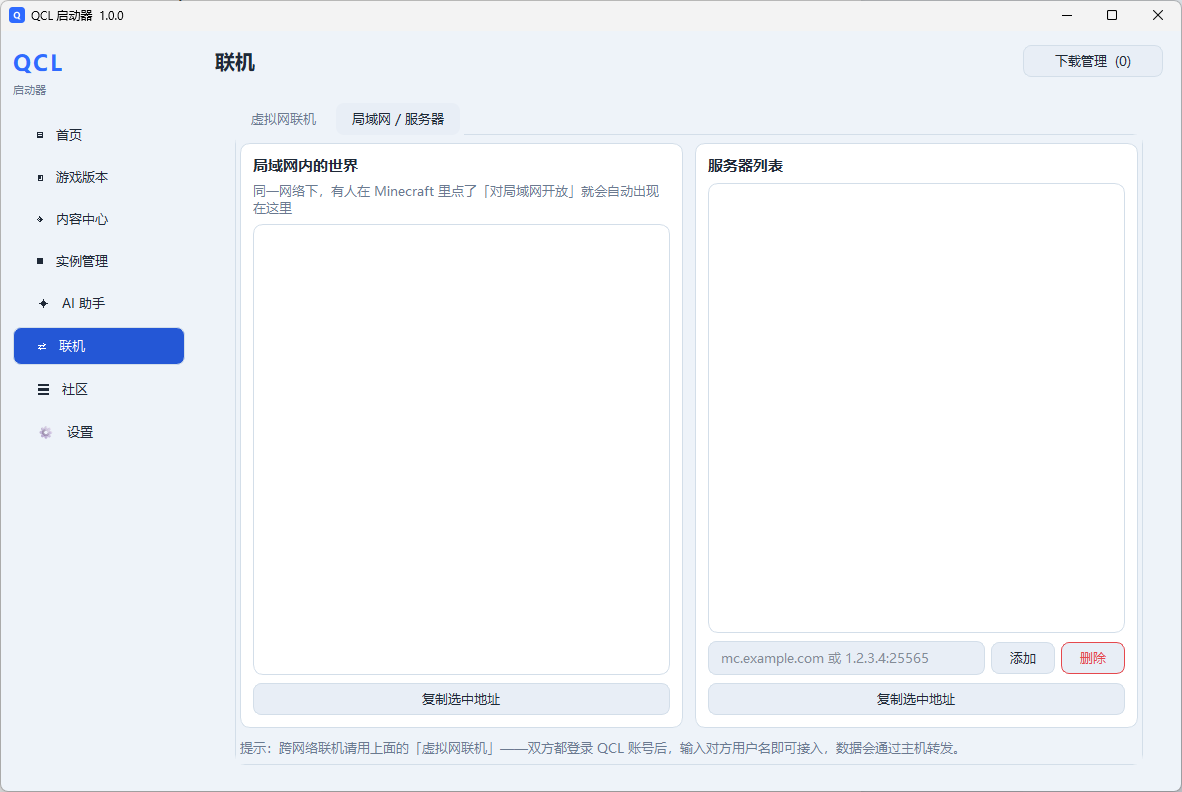Select the 局域网 / 服务器 tab
The image size is (1182, 792).
(398, 119)
